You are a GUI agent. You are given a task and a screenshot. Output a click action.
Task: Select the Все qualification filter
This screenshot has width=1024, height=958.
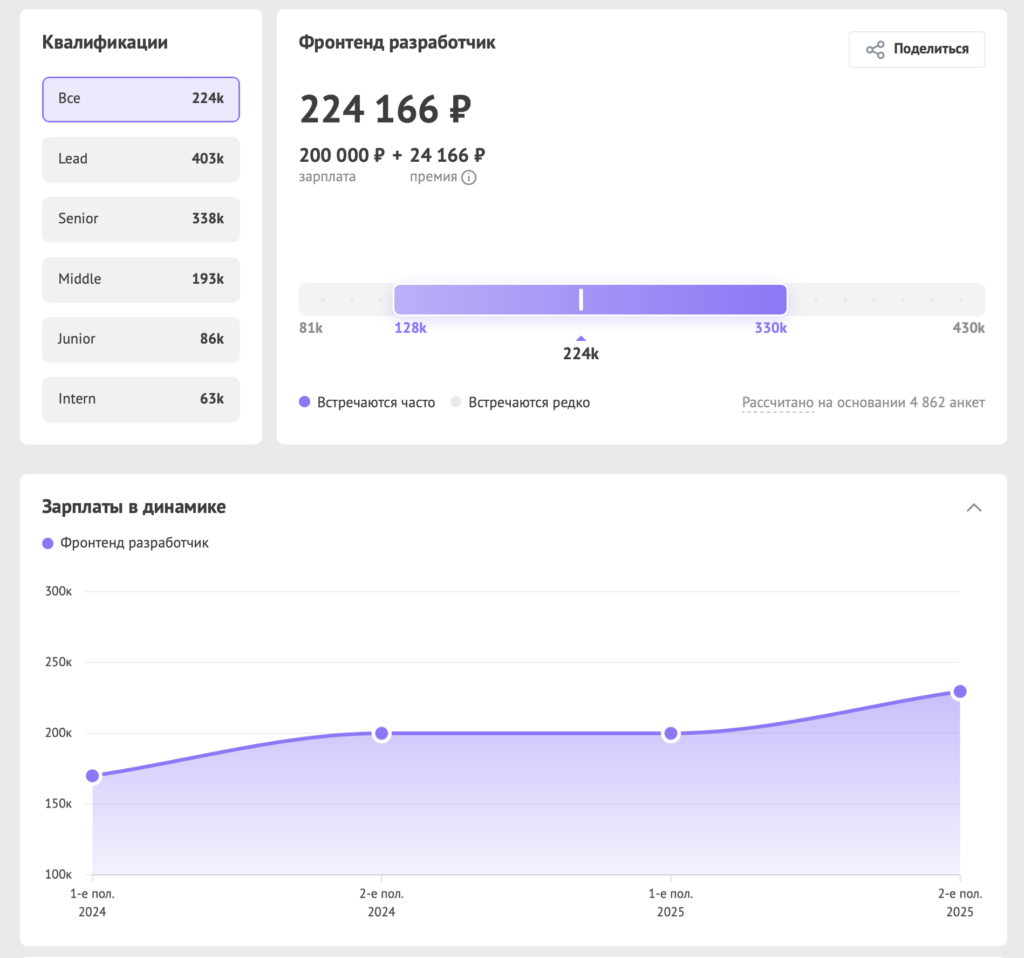click(x=141, y=99)
